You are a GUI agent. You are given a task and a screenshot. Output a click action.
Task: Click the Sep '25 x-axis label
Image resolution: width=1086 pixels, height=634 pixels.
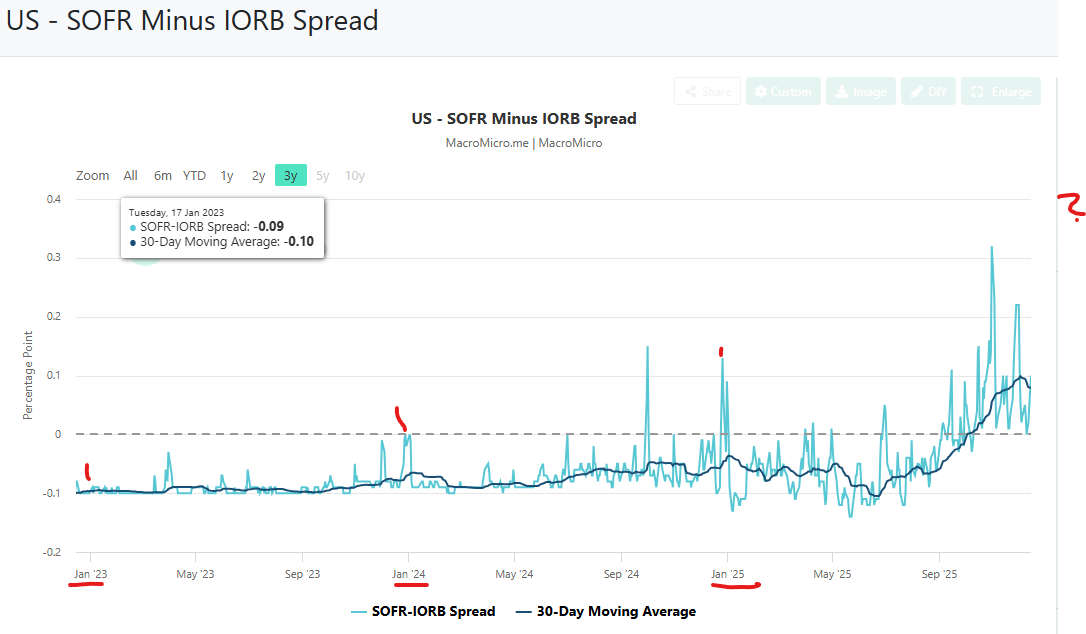938,574
